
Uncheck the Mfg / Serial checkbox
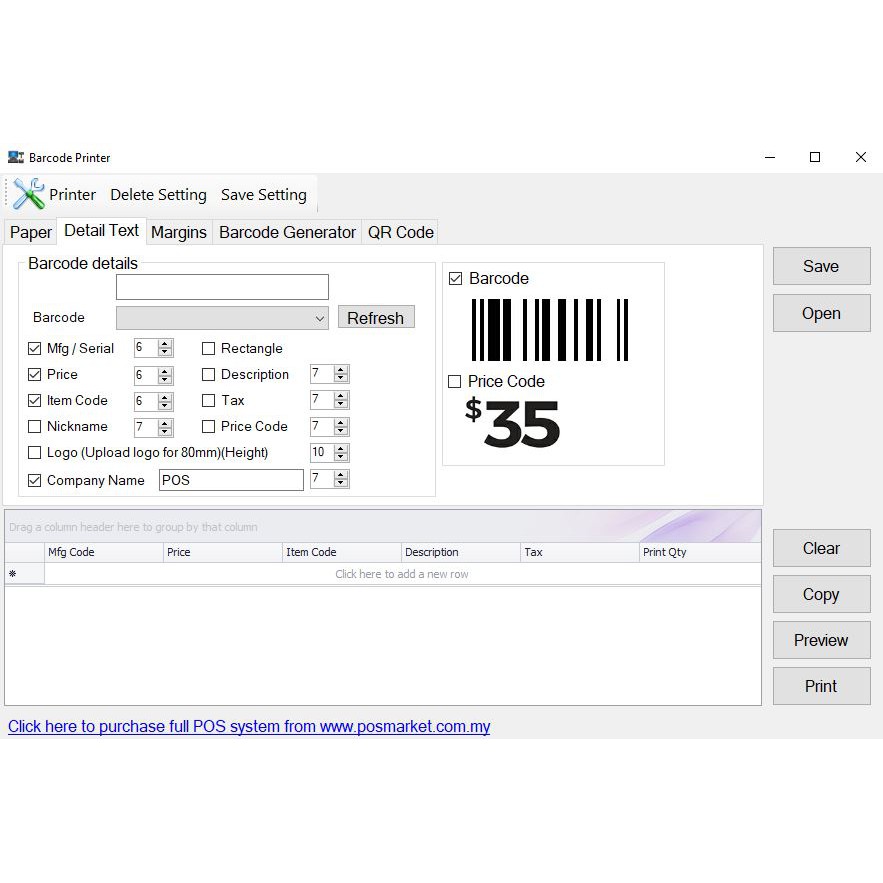coord(35,349)
